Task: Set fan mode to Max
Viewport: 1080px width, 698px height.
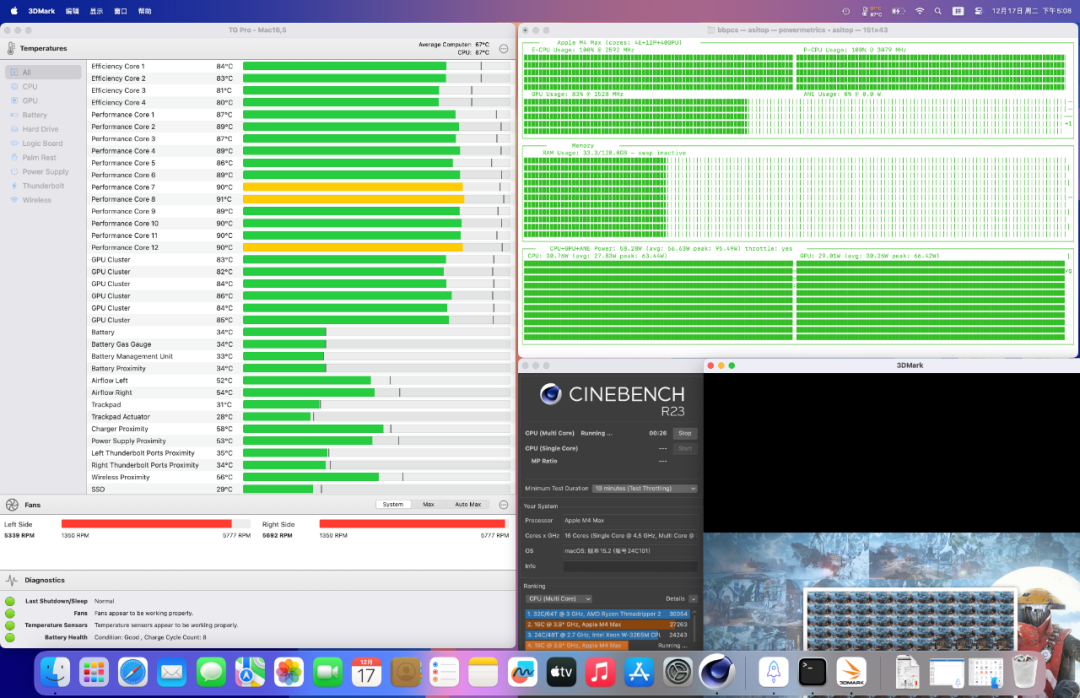Action: [428, 504]
